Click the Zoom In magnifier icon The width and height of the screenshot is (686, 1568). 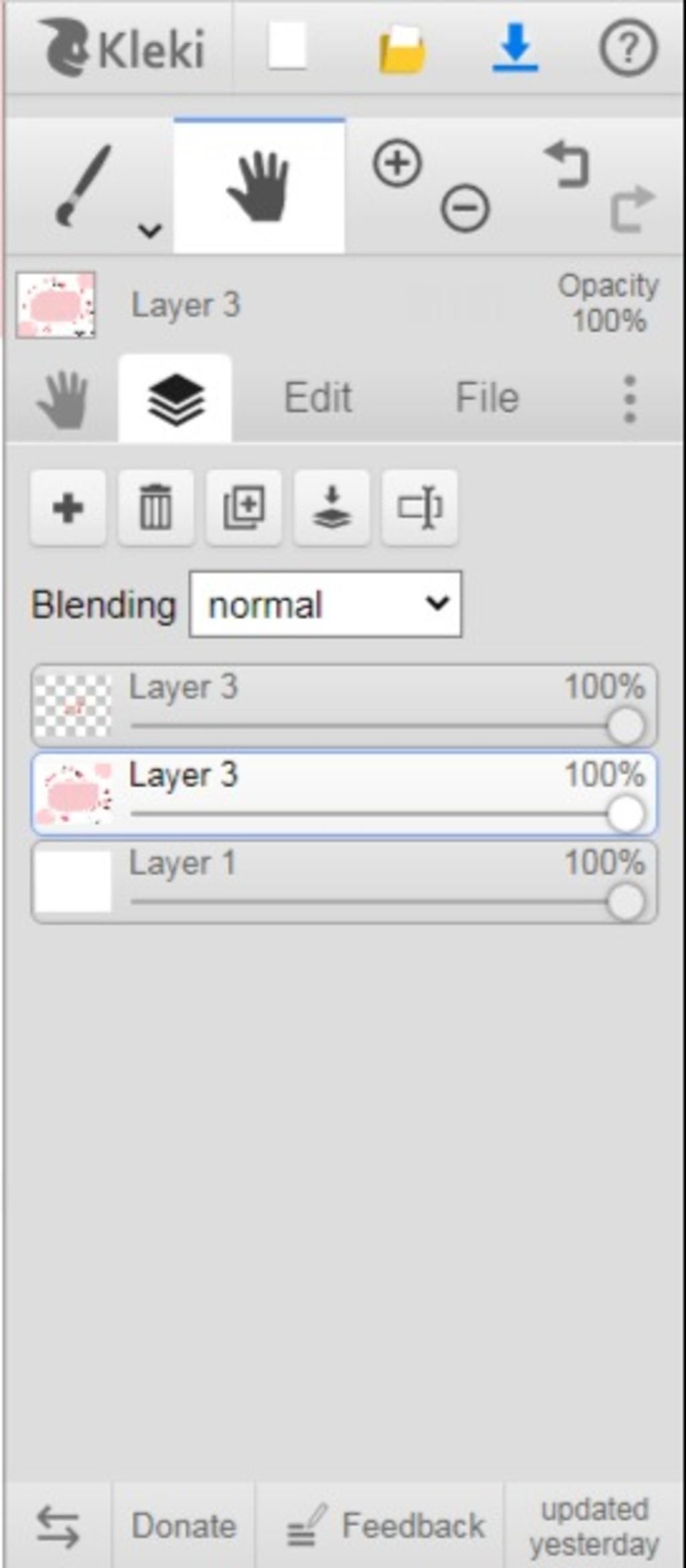pos(397,163)
